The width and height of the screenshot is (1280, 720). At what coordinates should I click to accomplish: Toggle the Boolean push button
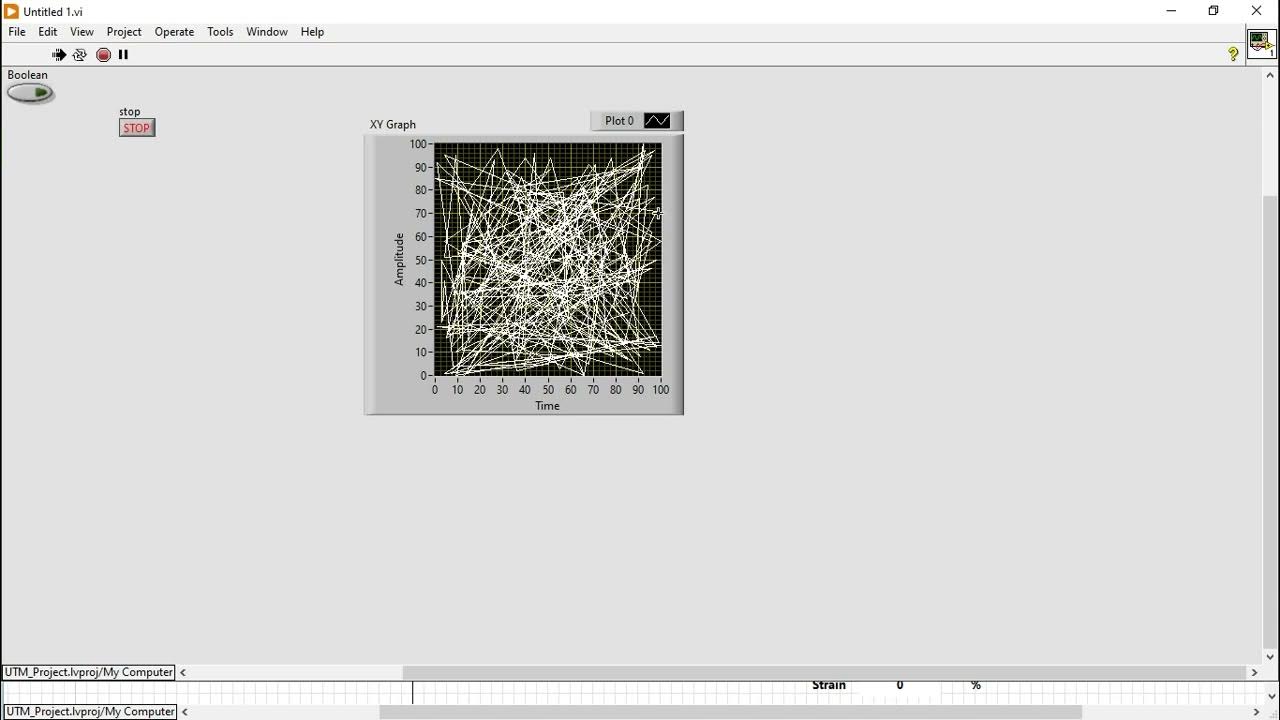31,94
